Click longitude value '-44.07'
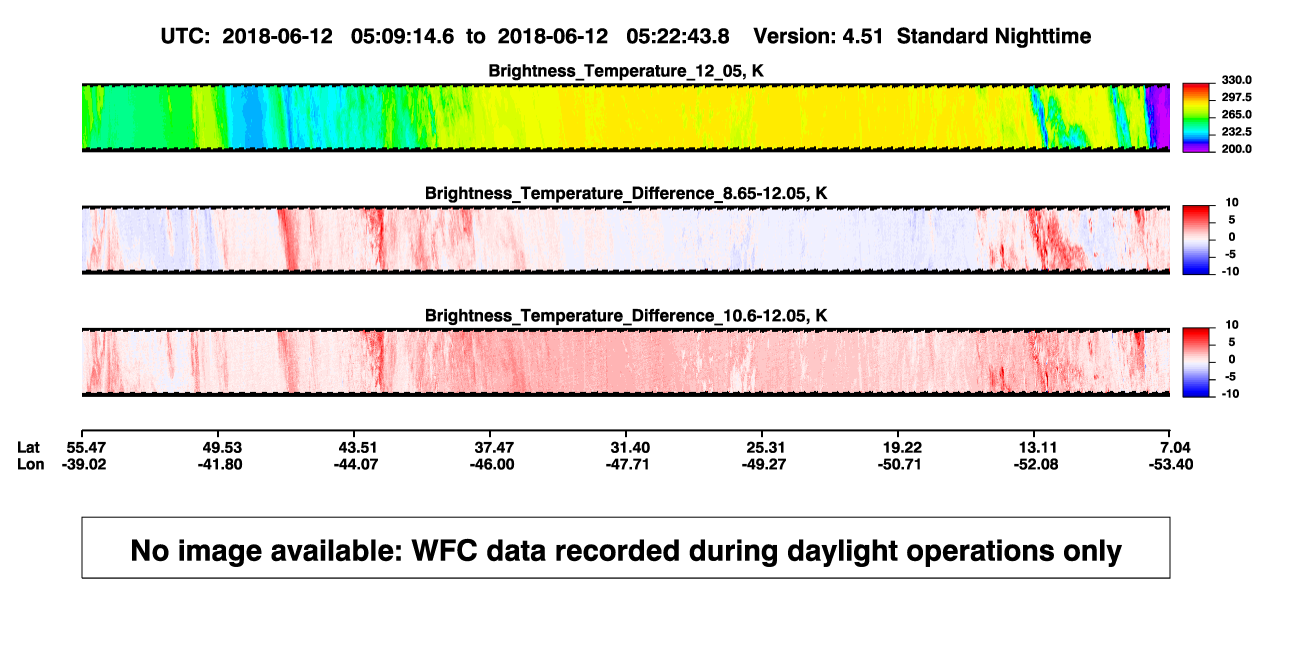Viewport: 1300px width, 667px height. (x=357, y=464)
